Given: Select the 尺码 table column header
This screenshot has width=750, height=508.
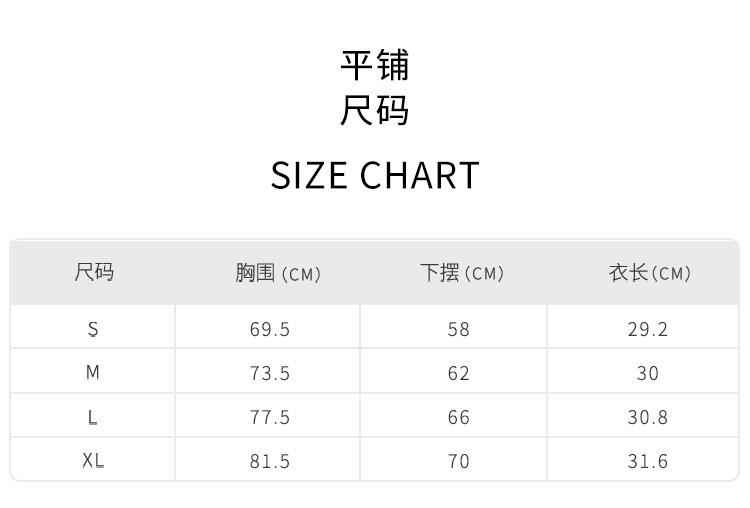Looking at the screenshot, I should tap(94, 272).
